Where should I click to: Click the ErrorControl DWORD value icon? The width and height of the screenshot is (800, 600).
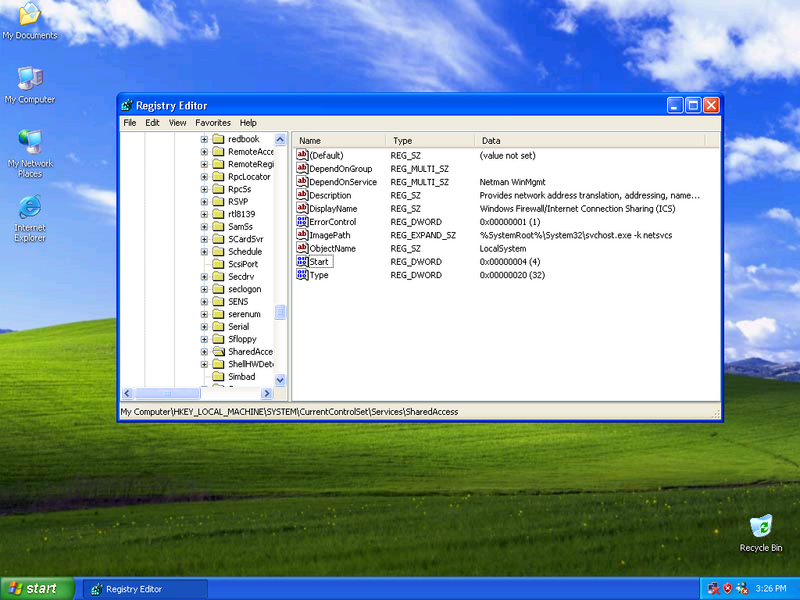click(x=302, y=221)
